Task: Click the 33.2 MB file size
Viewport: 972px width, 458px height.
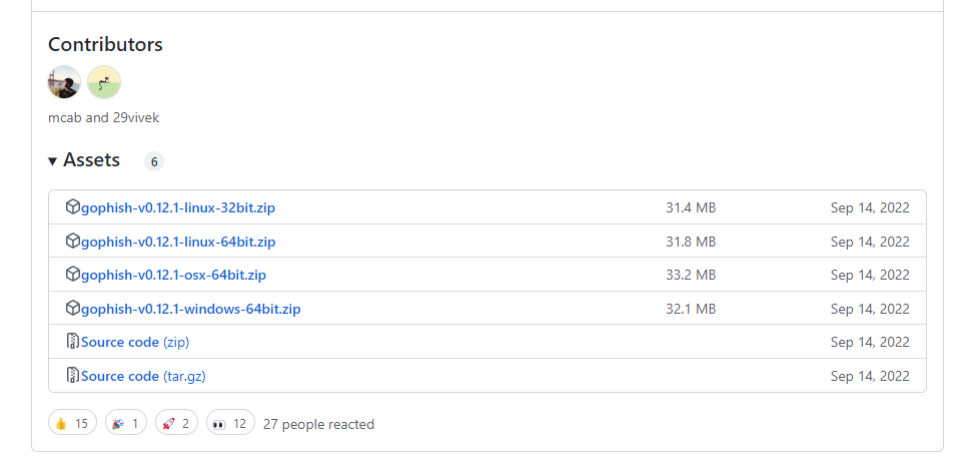Action: click(x=691, y=275)
